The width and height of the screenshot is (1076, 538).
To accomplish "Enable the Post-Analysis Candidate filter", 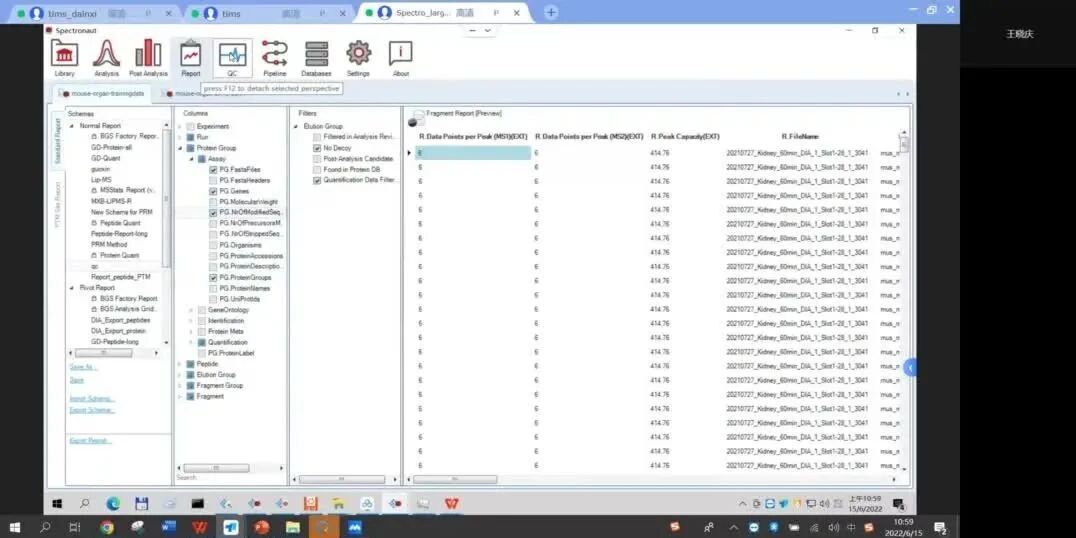I will coord(317,159).
